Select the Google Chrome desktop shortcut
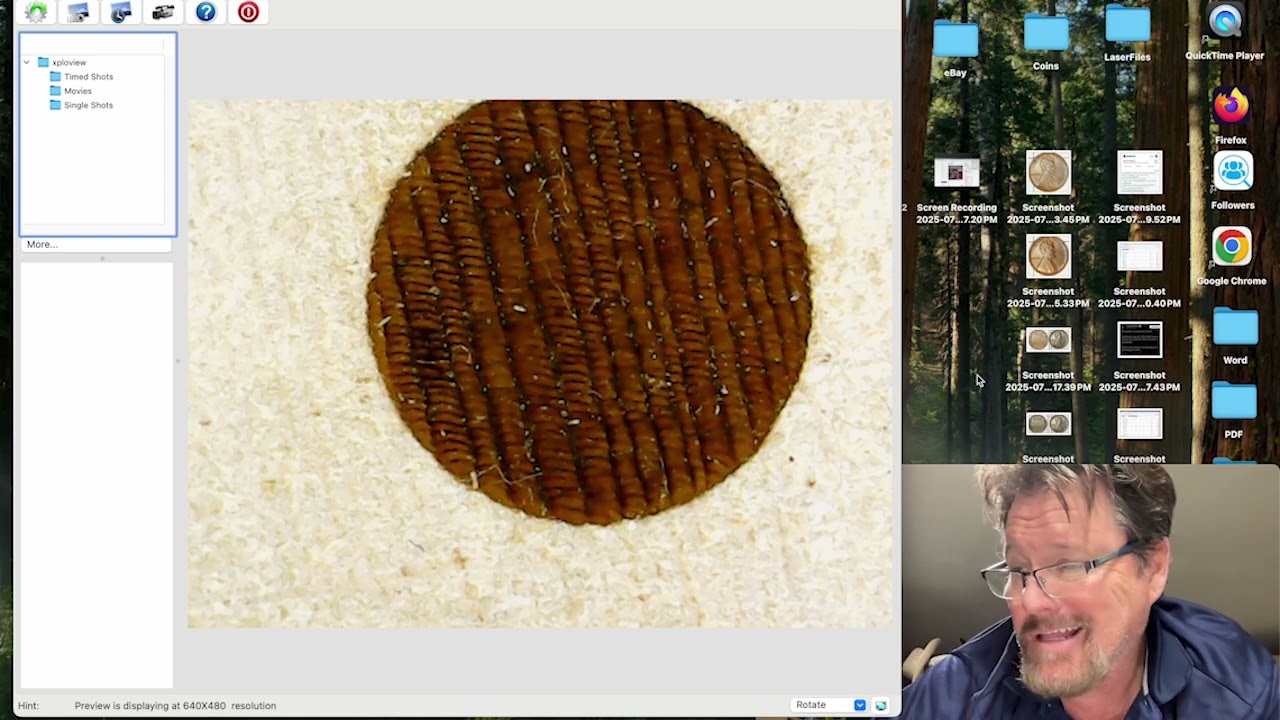1280x720 pixels. (x=1232, y=257)
